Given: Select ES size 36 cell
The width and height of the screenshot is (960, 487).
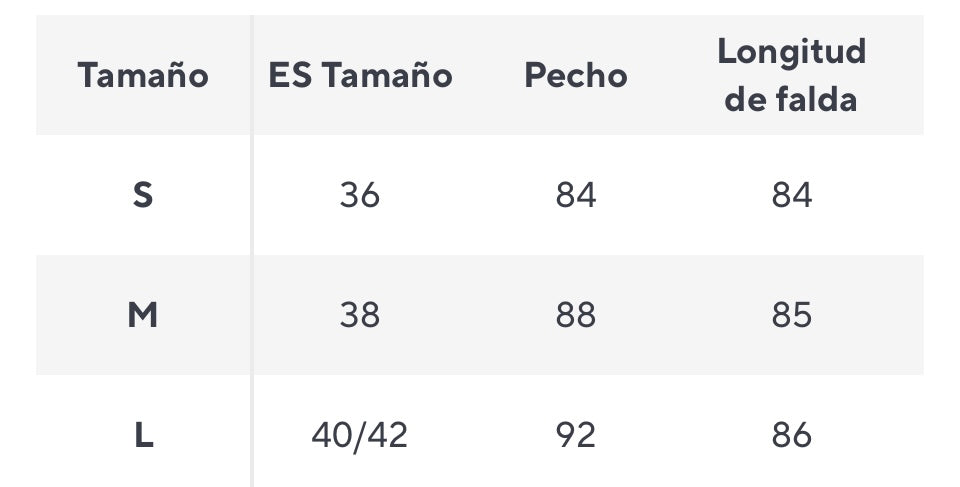Looking at the screenshot, I should pyautogui.click(x=360, y=195).
